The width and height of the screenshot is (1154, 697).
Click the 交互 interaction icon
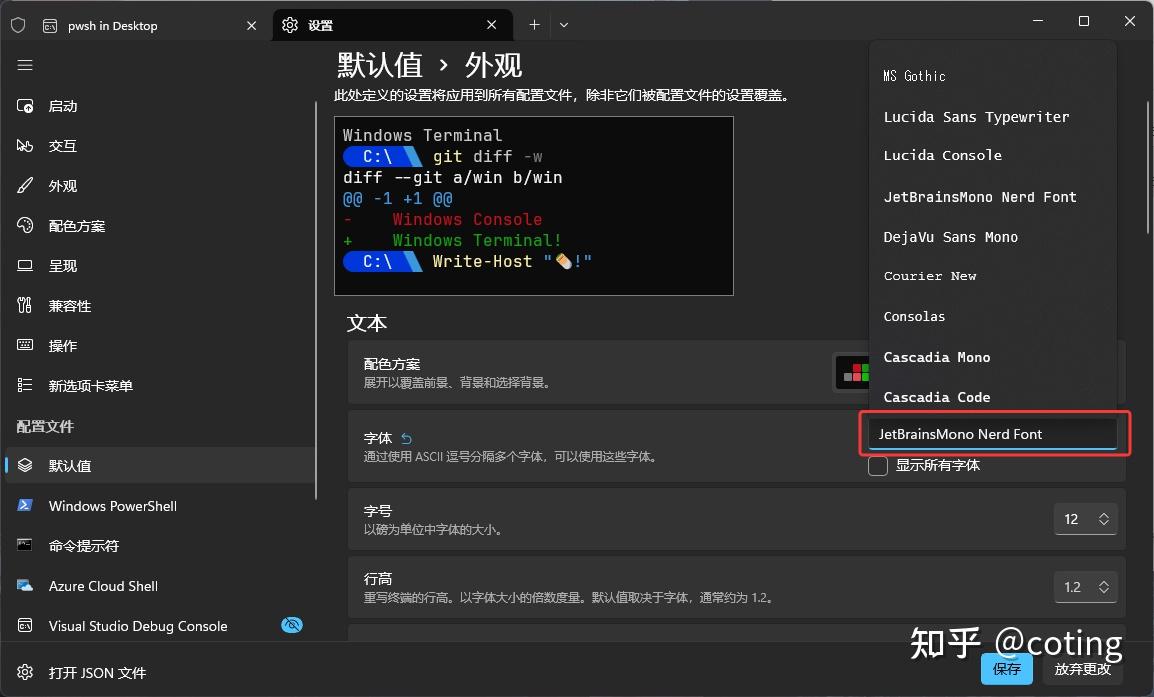click(x=25, y=146)
